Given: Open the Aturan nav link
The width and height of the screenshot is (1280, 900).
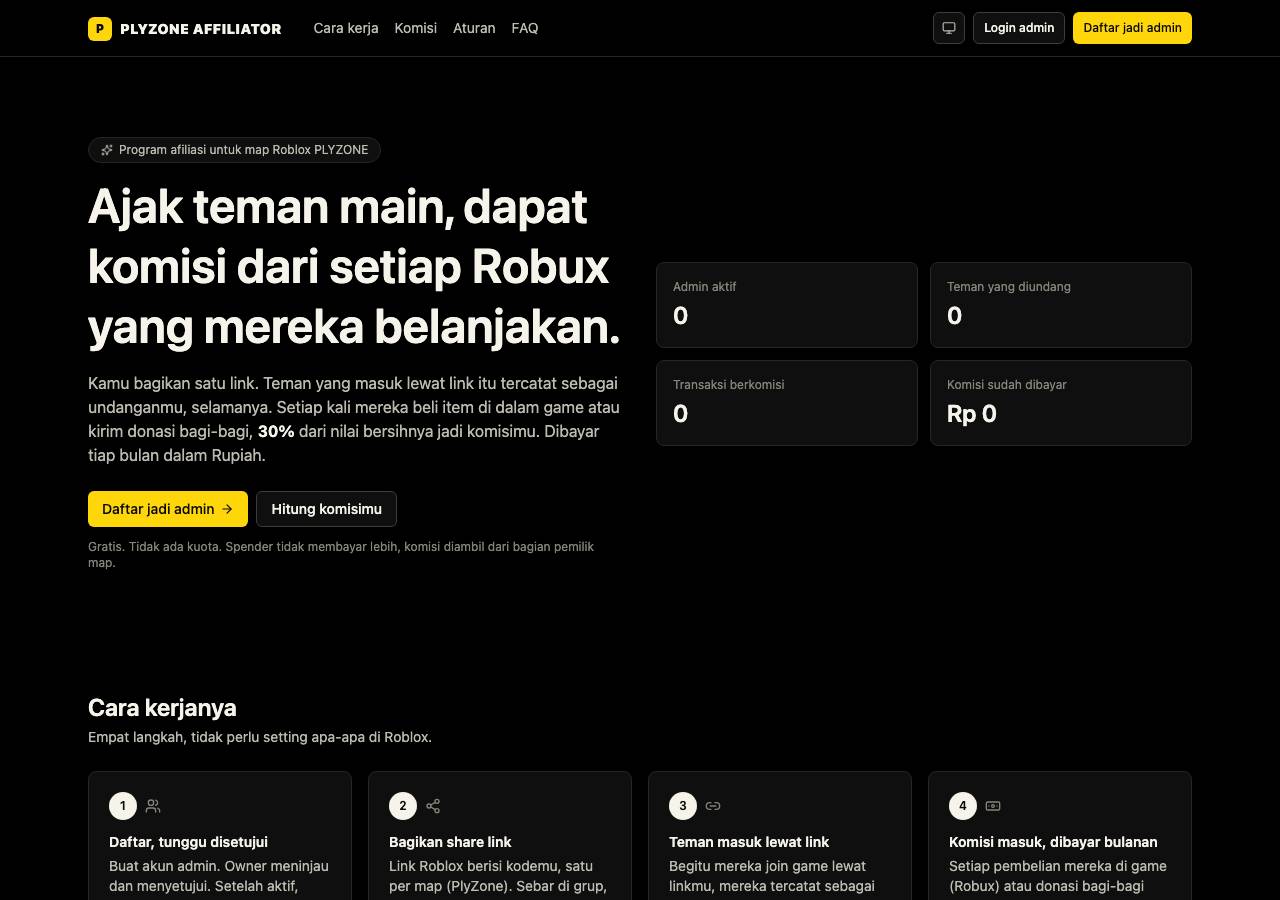Looking at the screenshot, I should click(x=474, y=28).
